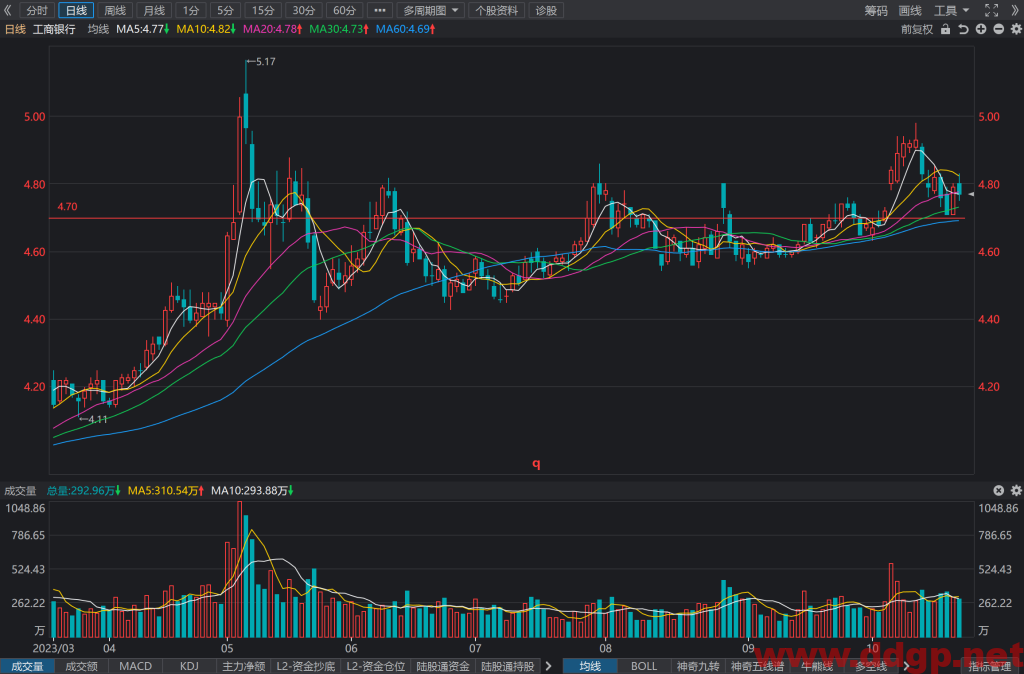This screenshot has width=1024, height=674.
Task: Click the 2023/03 date axis label
Action: pos(53,649)
